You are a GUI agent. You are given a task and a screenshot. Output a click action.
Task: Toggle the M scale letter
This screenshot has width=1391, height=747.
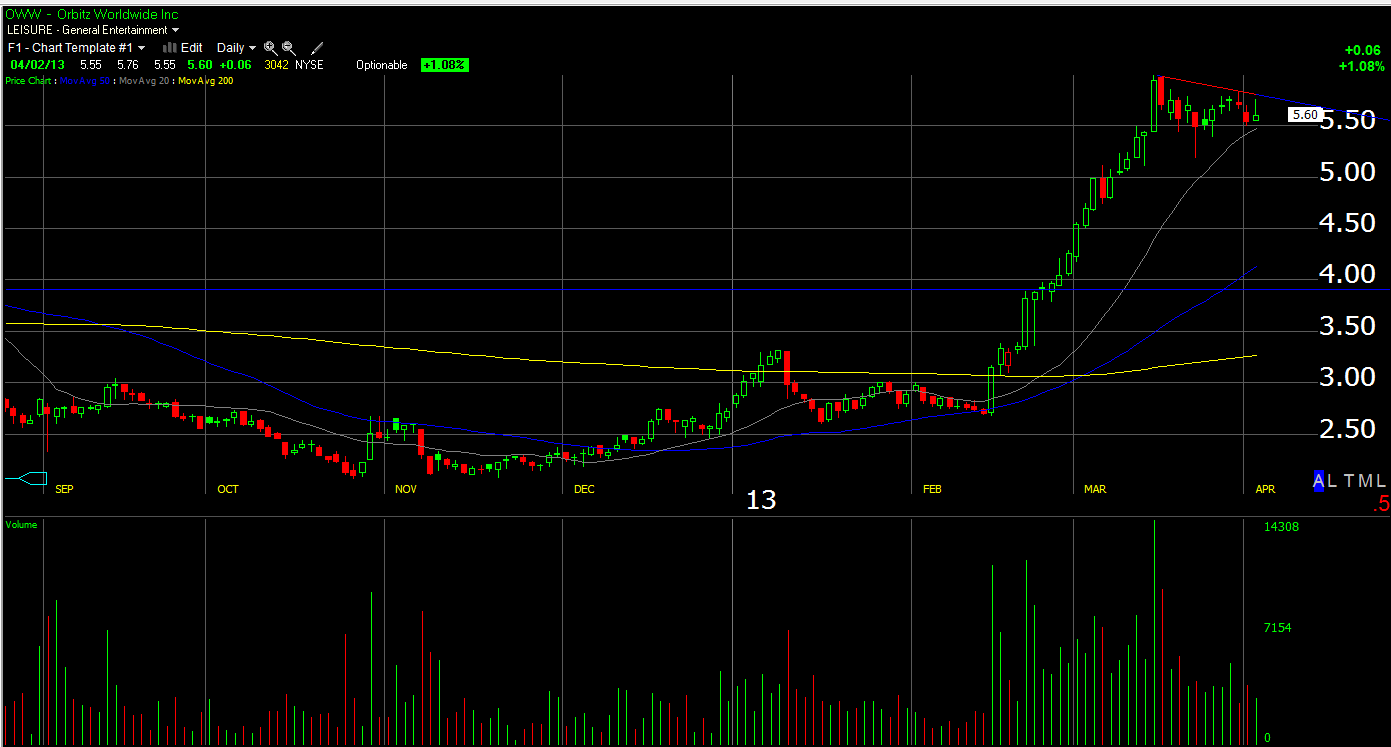[1366, 481]
